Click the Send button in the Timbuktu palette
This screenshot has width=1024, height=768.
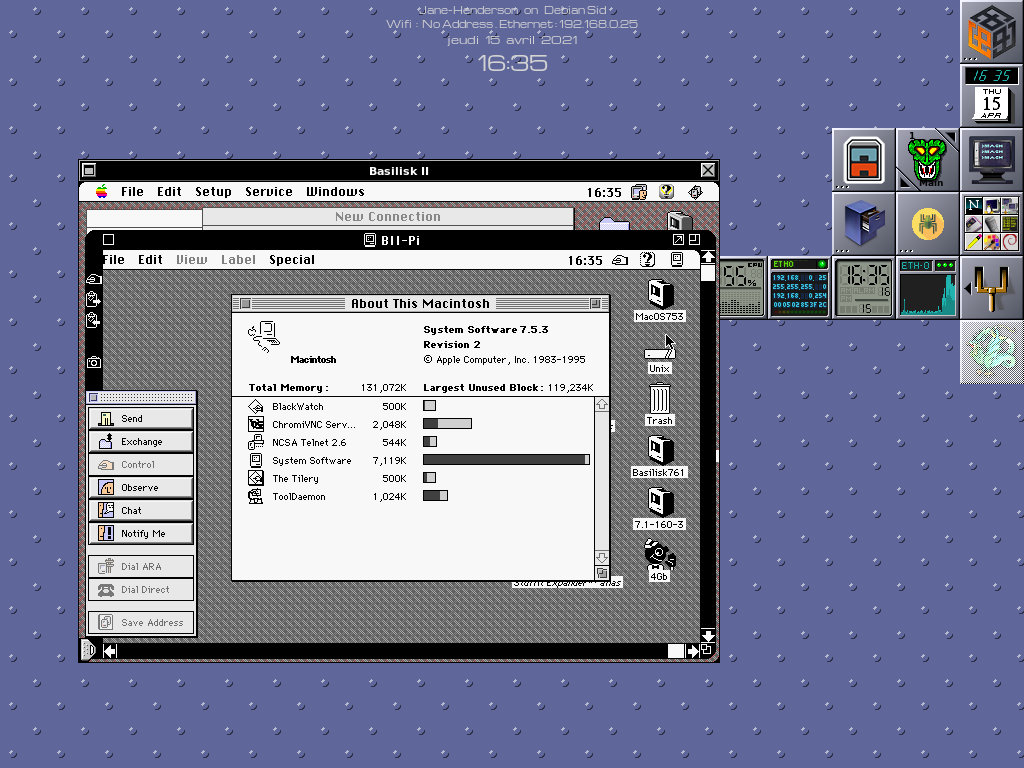(x=140, y=419)
